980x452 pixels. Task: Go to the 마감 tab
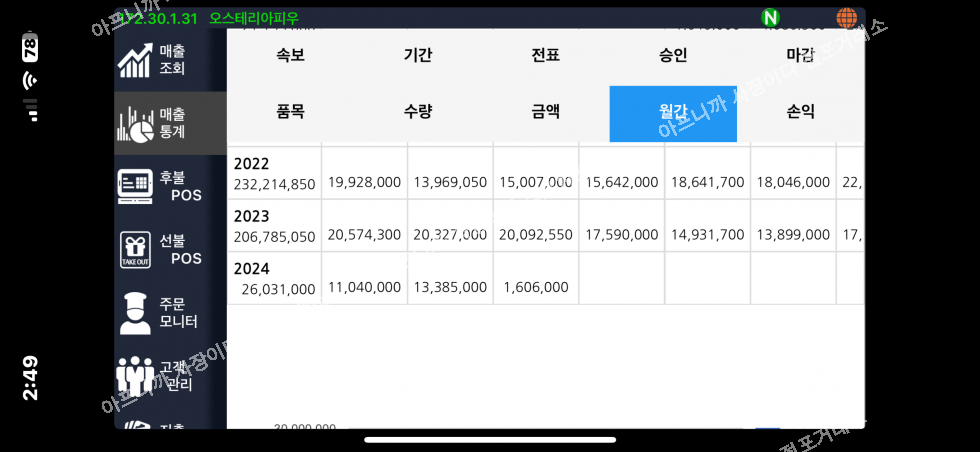tap(800, 56)
